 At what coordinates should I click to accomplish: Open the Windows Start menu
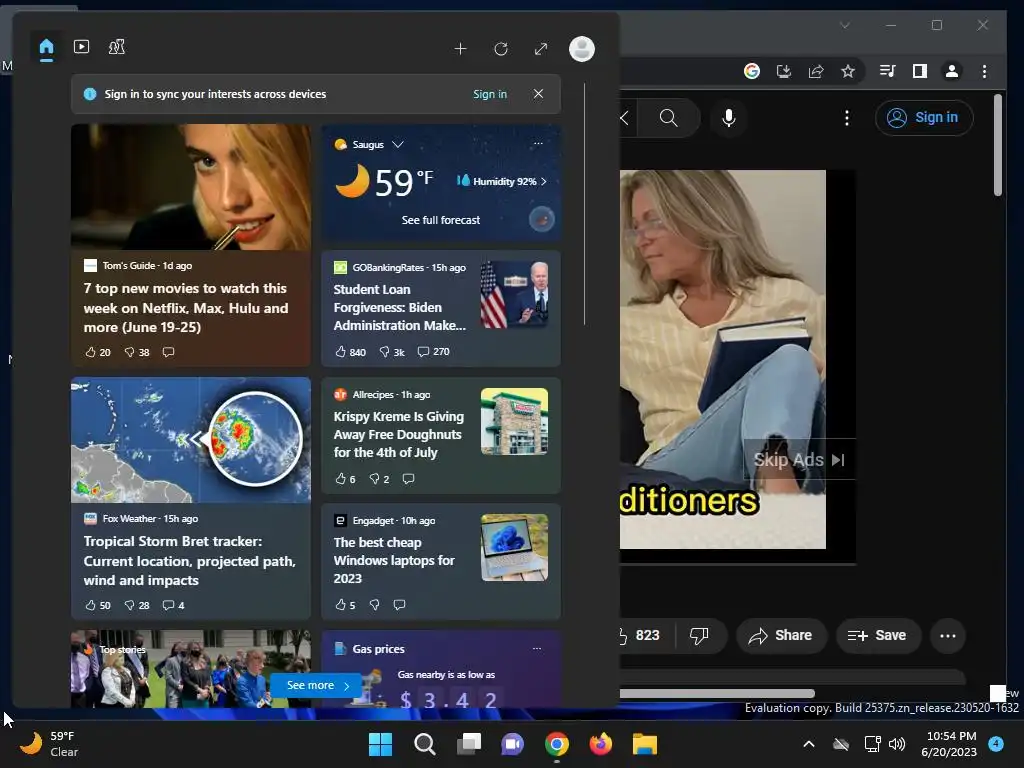pos(380,744)
